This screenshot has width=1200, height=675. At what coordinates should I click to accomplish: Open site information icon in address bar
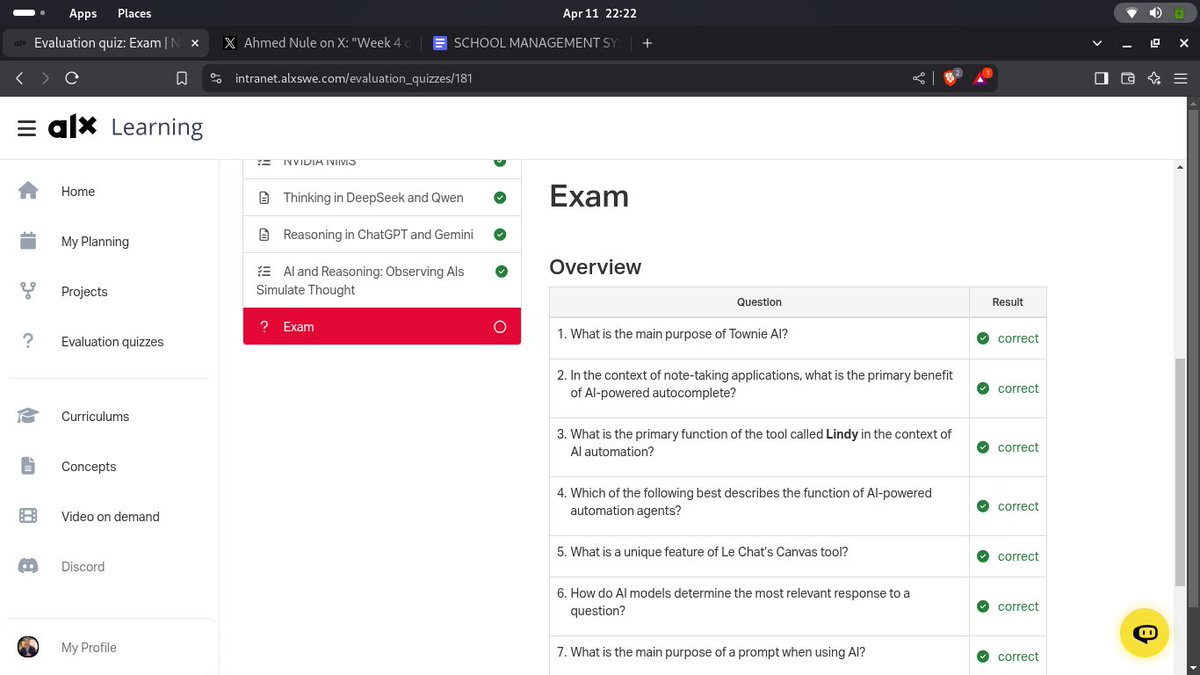coord(215,78)
